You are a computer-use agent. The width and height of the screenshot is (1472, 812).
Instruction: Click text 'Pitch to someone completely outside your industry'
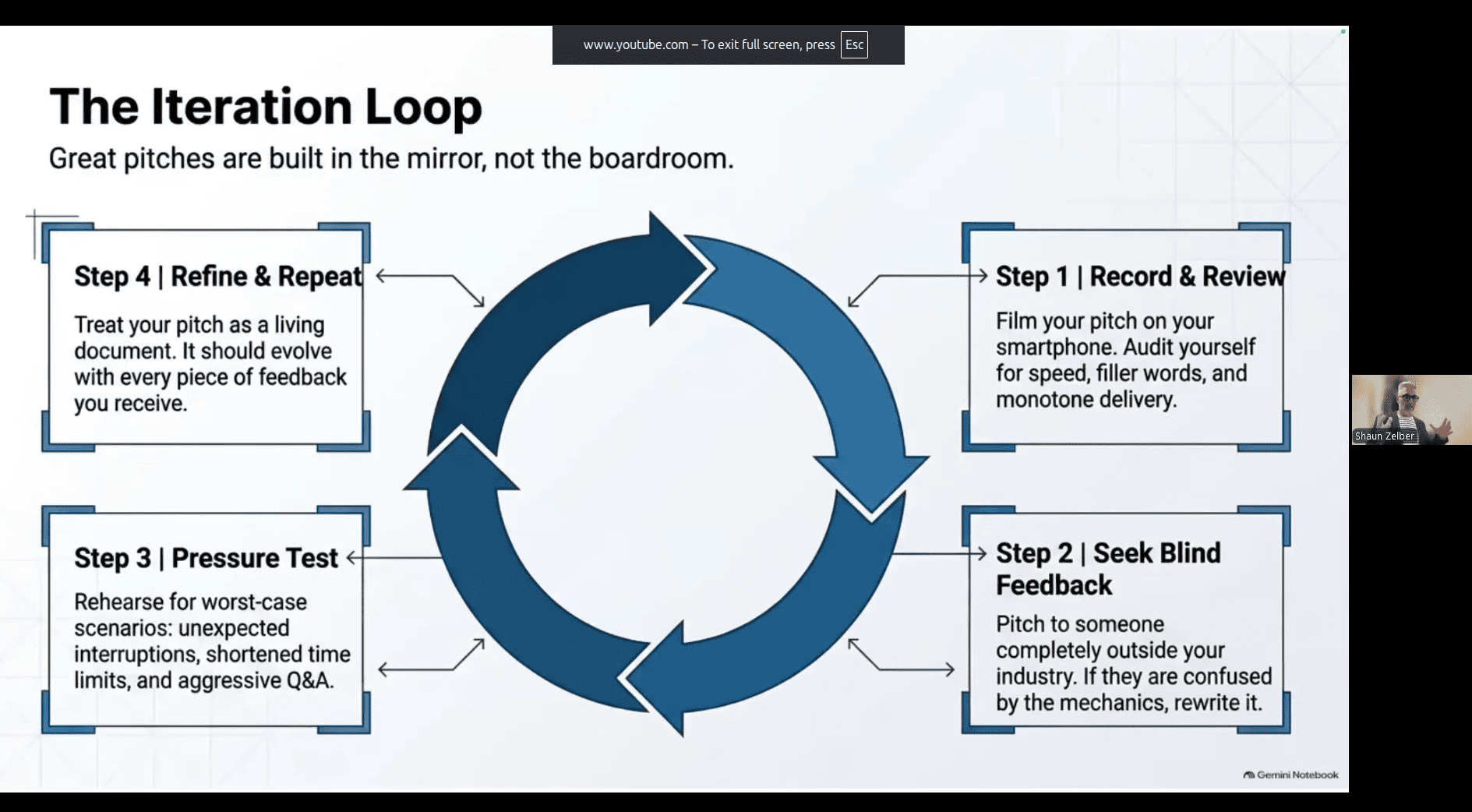(1111, 650)
